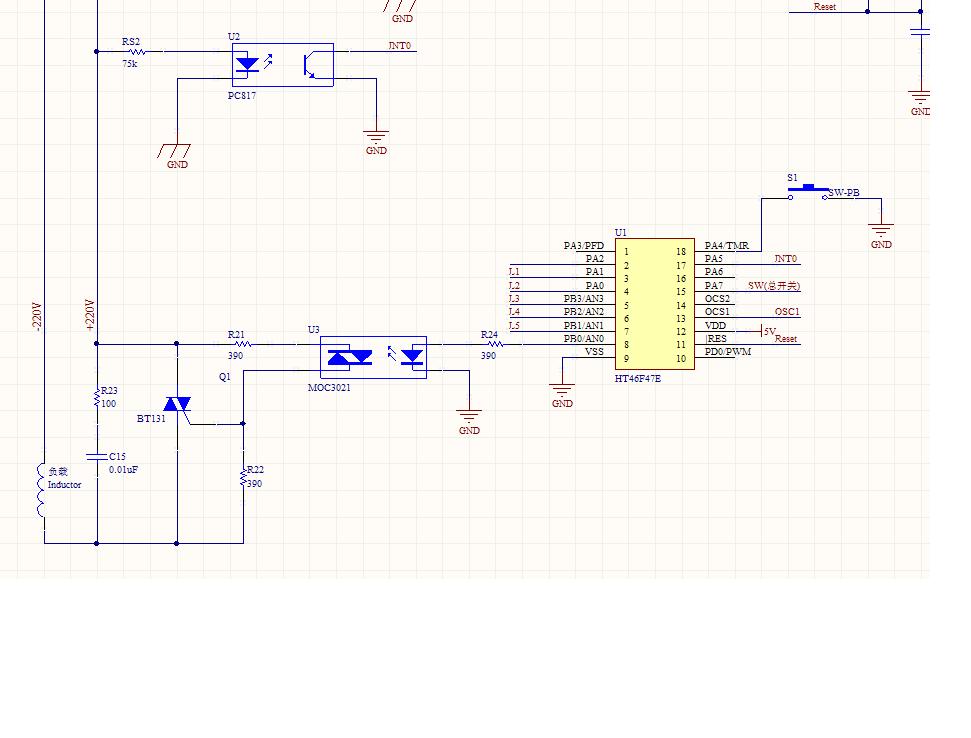Click the MOC3021 opto-triac U3 symbol
Viewport: 971px width, 738px height.
click(x=373, y=357)
